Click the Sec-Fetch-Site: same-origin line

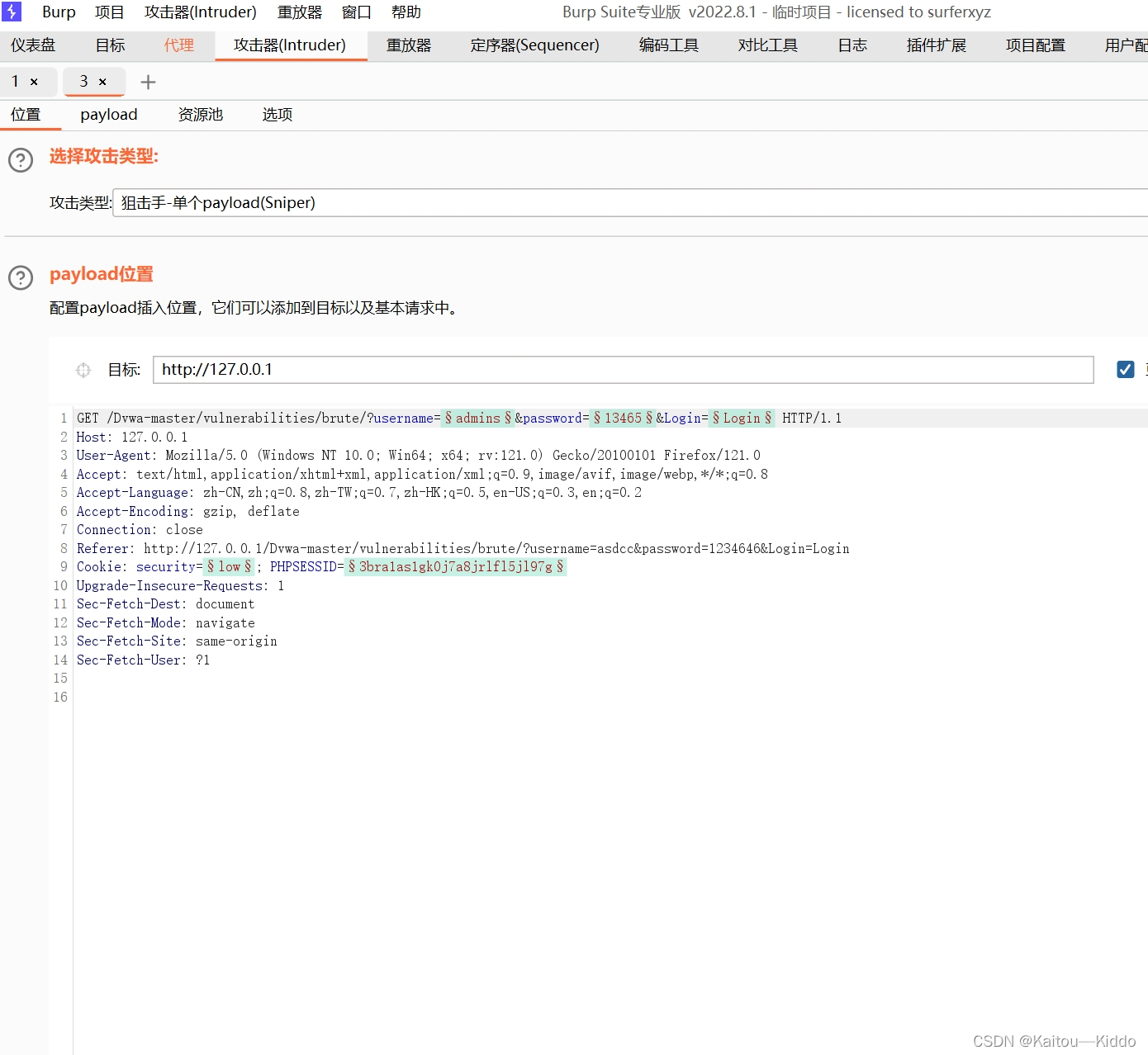click(x=177, y=641)
